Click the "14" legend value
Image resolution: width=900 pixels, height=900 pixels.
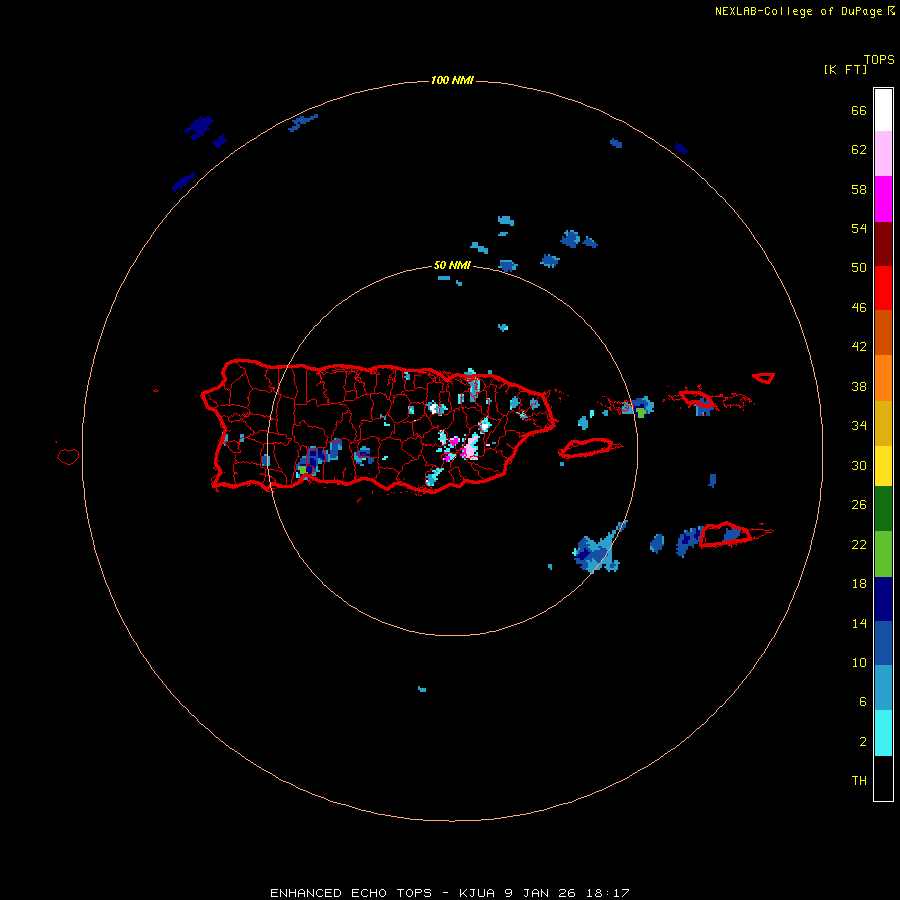click(x=859, y=623)
